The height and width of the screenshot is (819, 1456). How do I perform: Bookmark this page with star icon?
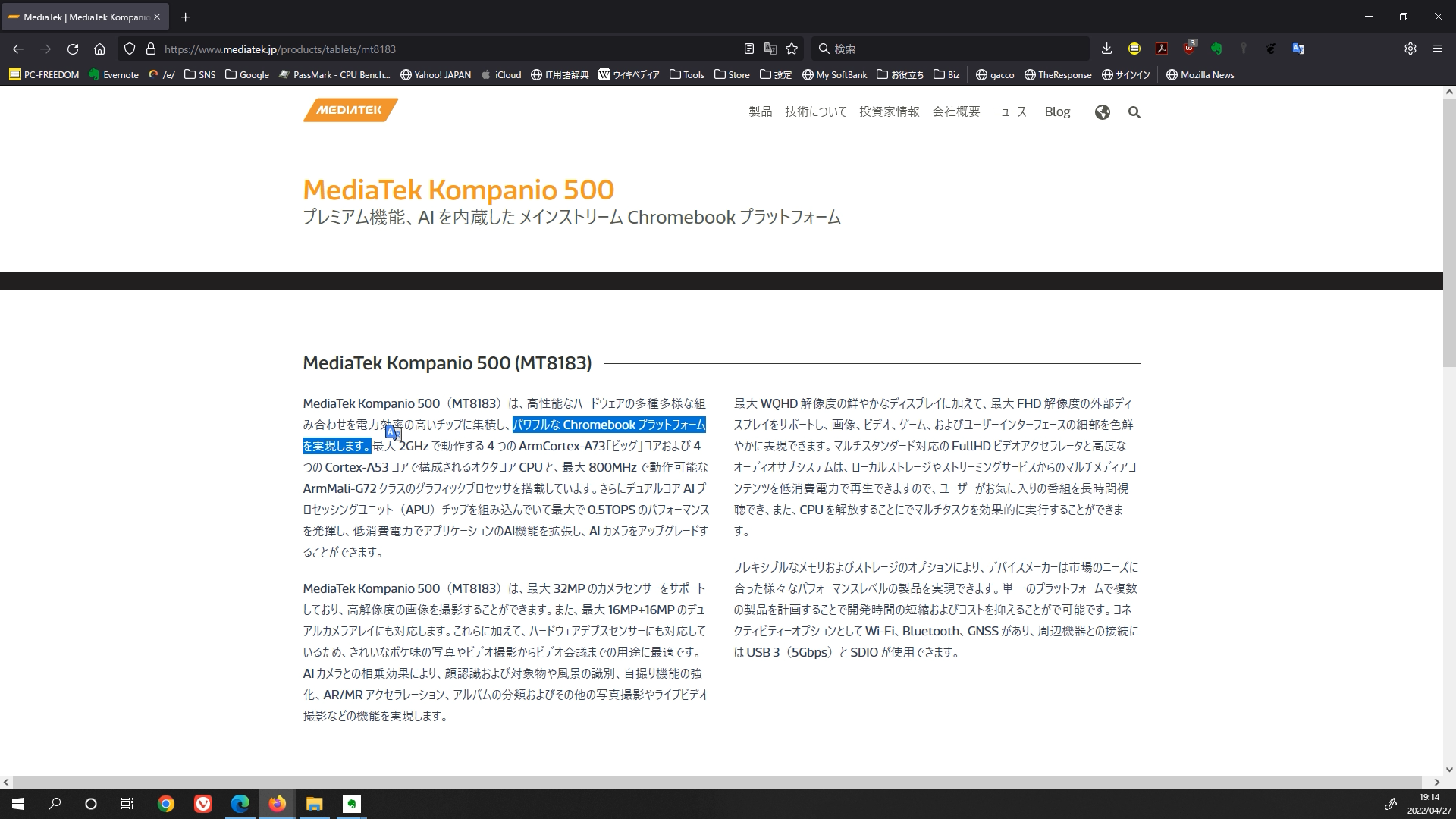click(x=792, y=49)
